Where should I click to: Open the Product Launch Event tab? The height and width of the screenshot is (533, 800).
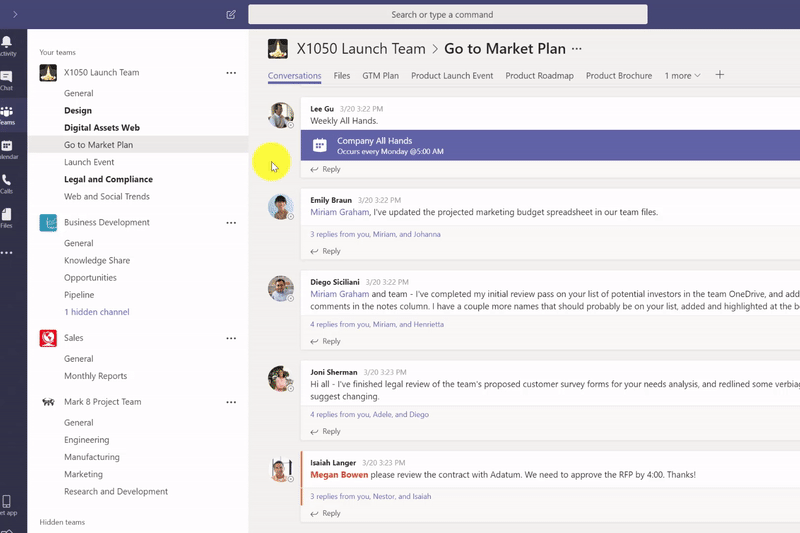(452, 75)
